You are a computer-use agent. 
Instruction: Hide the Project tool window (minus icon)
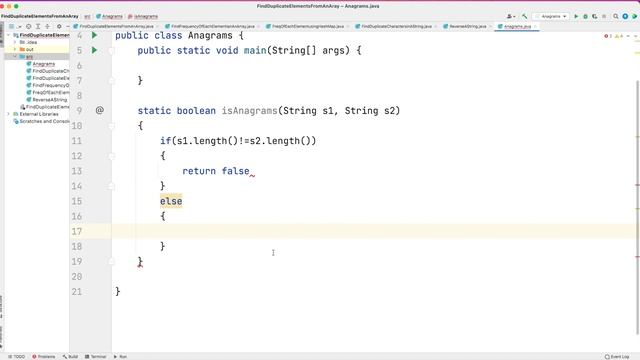click(x=67, y=27)
